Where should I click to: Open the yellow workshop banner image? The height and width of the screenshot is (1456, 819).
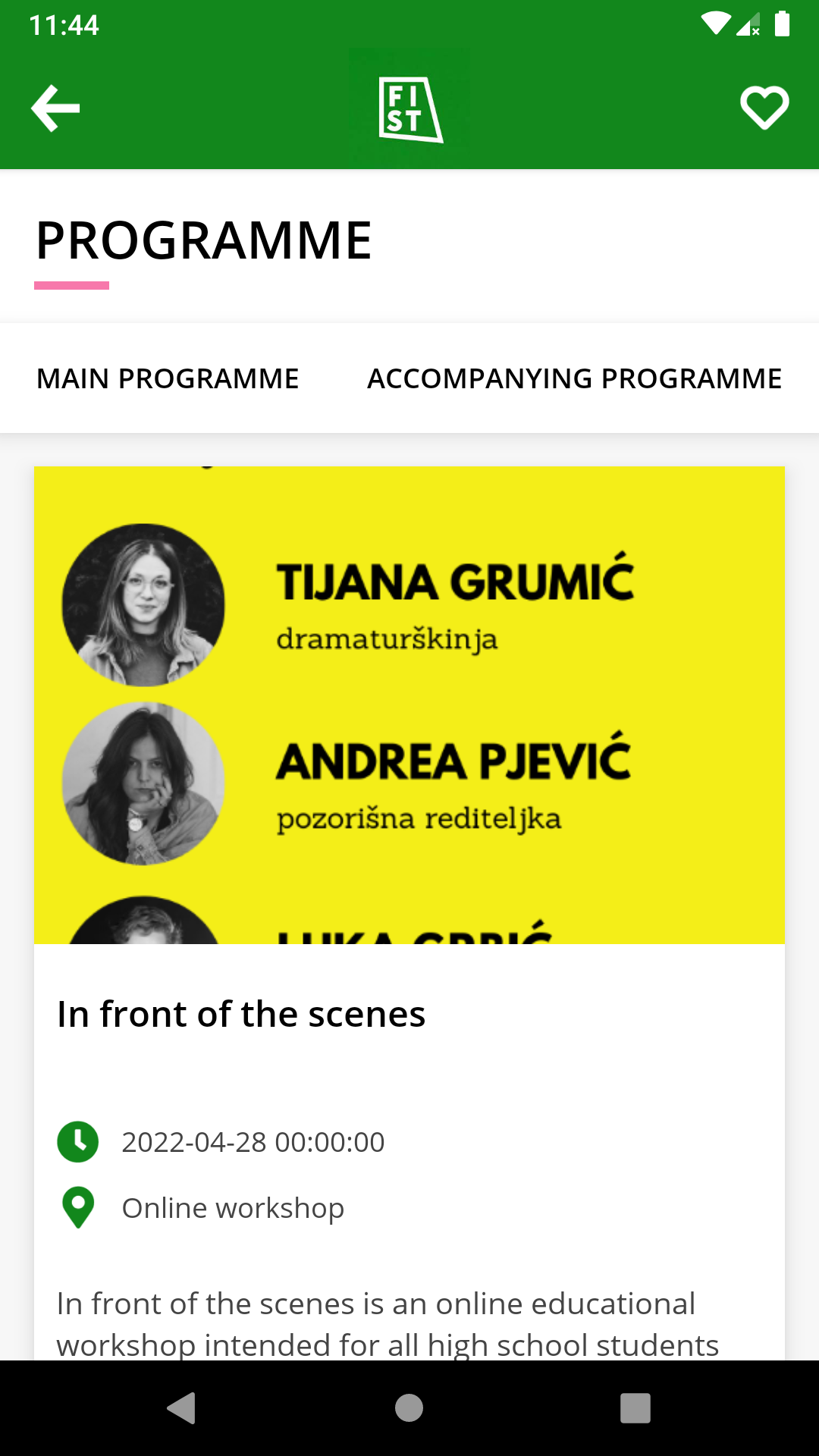[409, 705]
